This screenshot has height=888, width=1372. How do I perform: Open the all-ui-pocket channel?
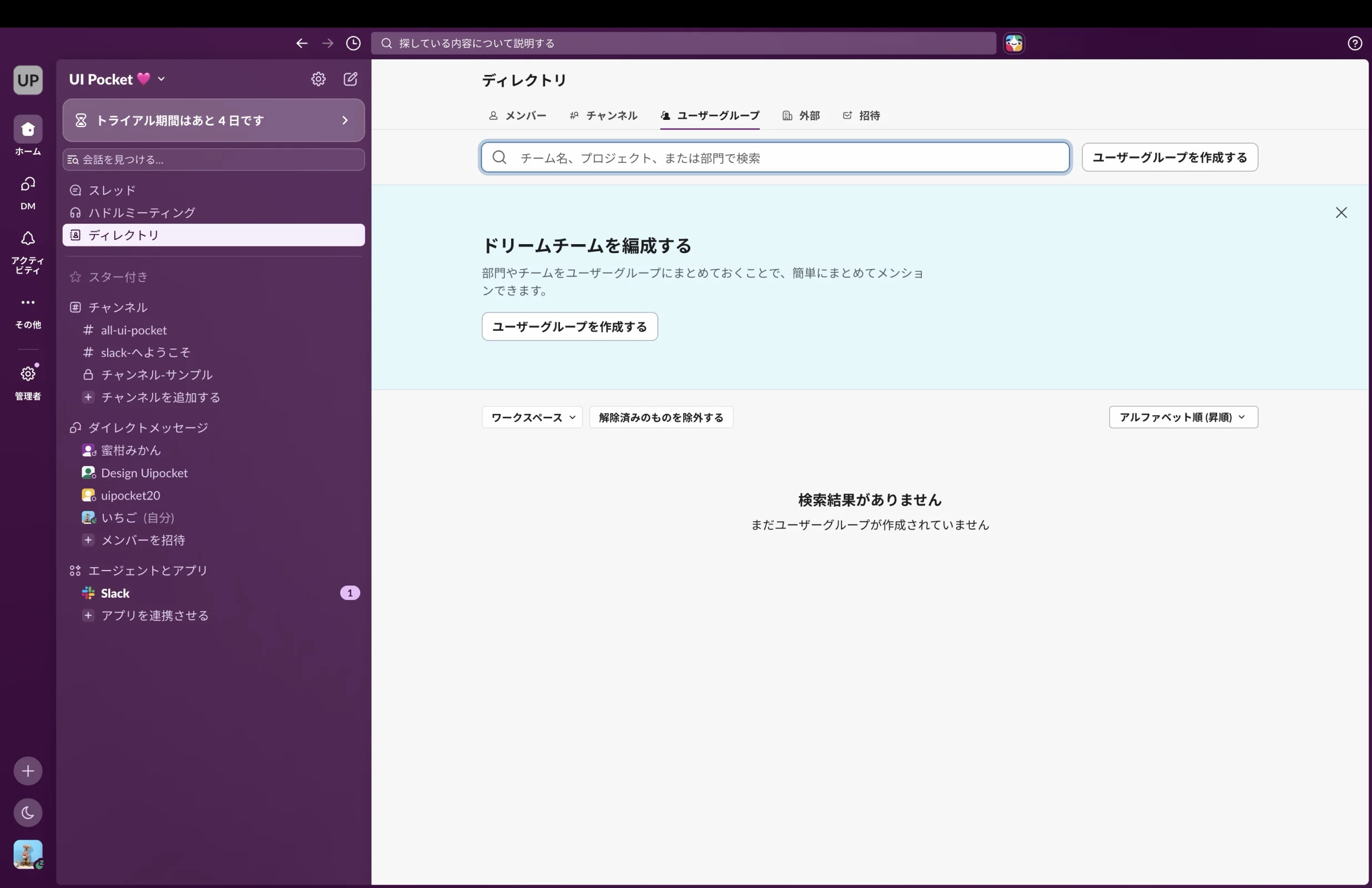(213, 330)
